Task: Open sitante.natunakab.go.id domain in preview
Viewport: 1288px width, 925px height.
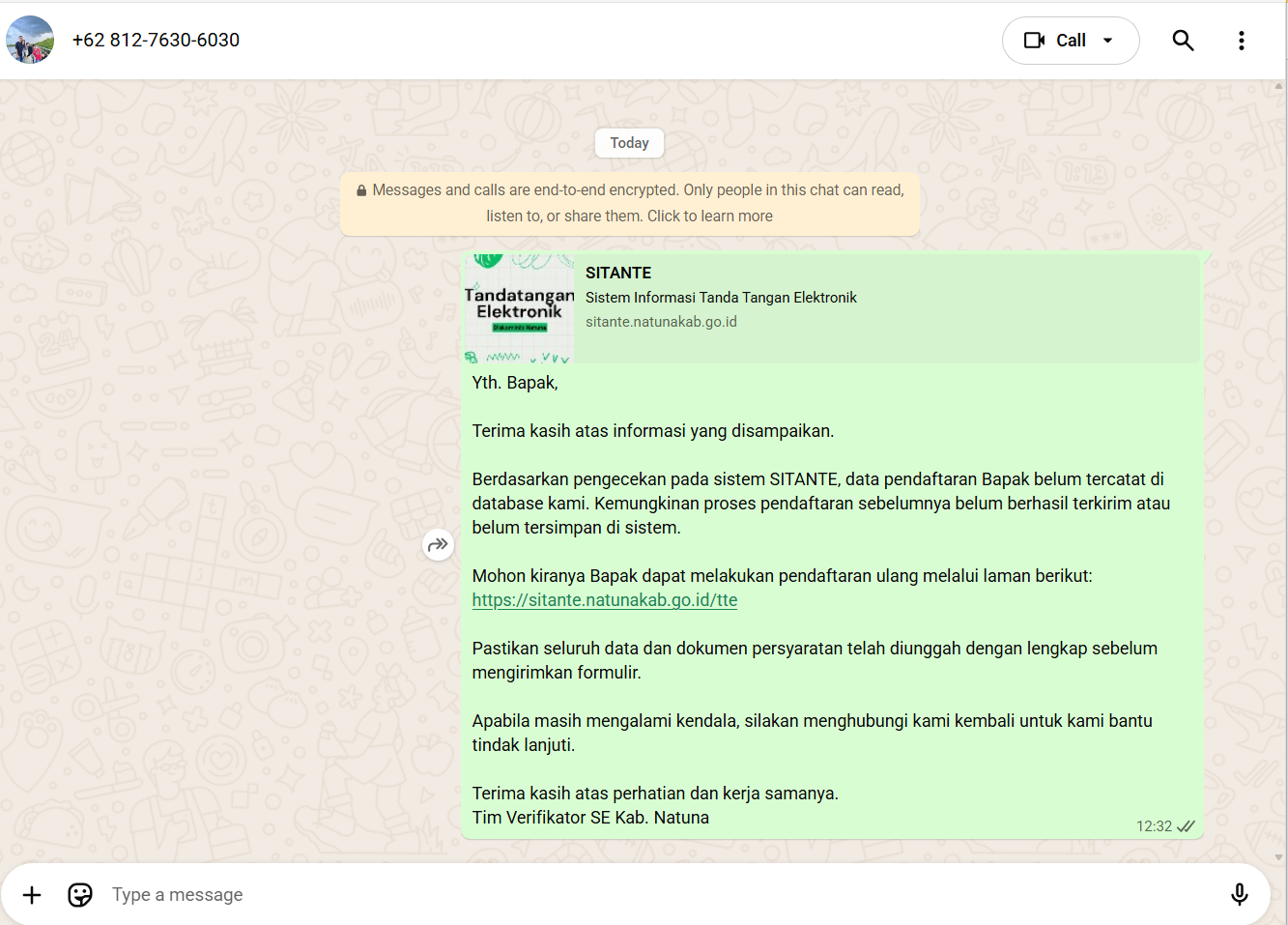Action: (x=661, y=322)
